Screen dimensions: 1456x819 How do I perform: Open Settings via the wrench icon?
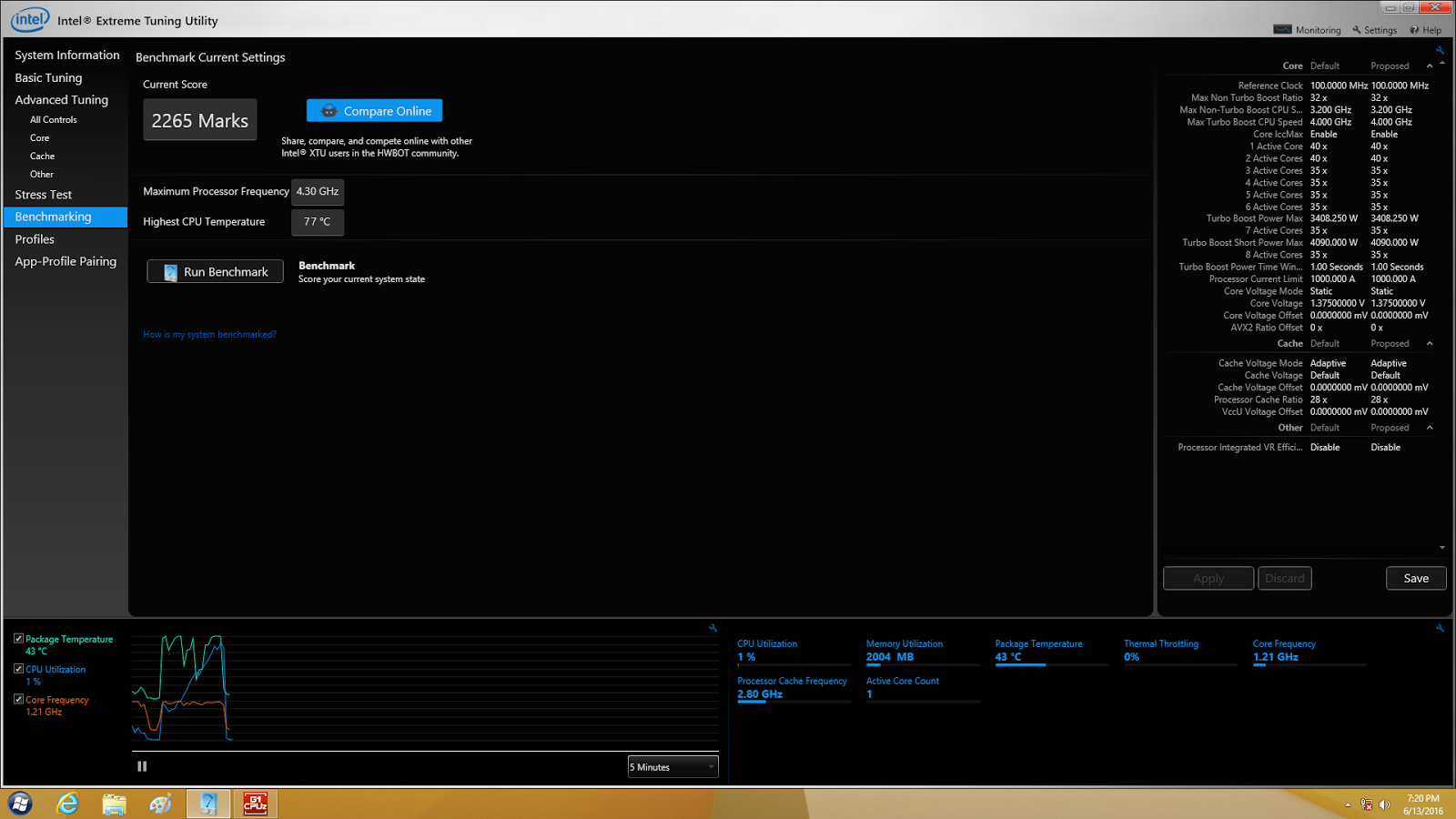tap(1357, 30)
